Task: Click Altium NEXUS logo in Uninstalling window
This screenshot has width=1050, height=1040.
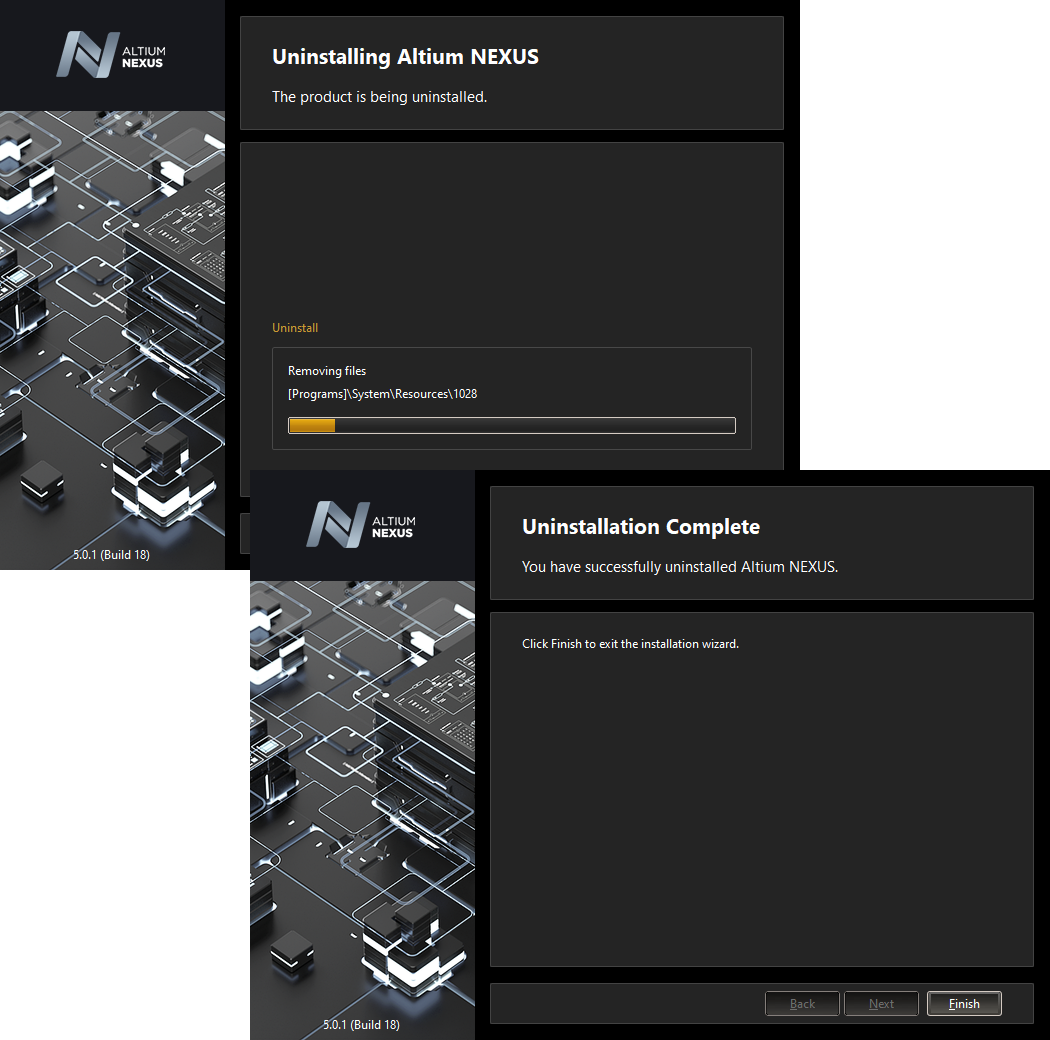Action: (x=111, y=56)
